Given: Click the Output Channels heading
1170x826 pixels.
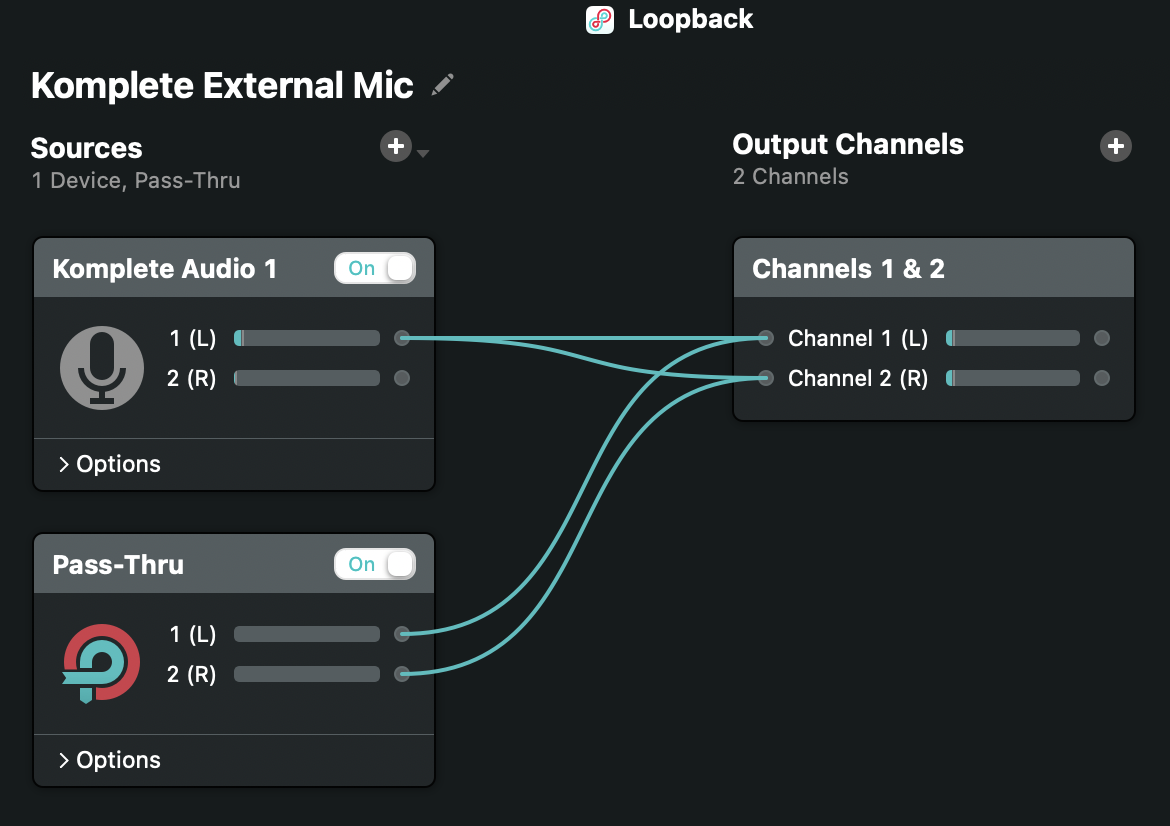Looking at the screenshot, I should [848, 145].
